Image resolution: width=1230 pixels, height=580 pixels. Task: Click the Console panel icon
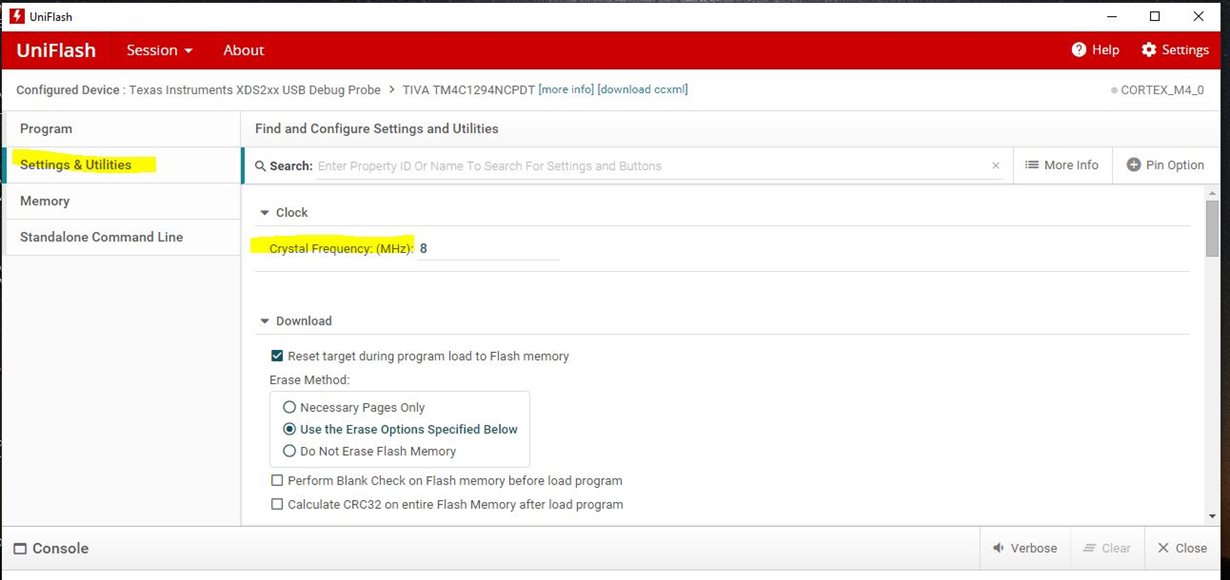20,549
